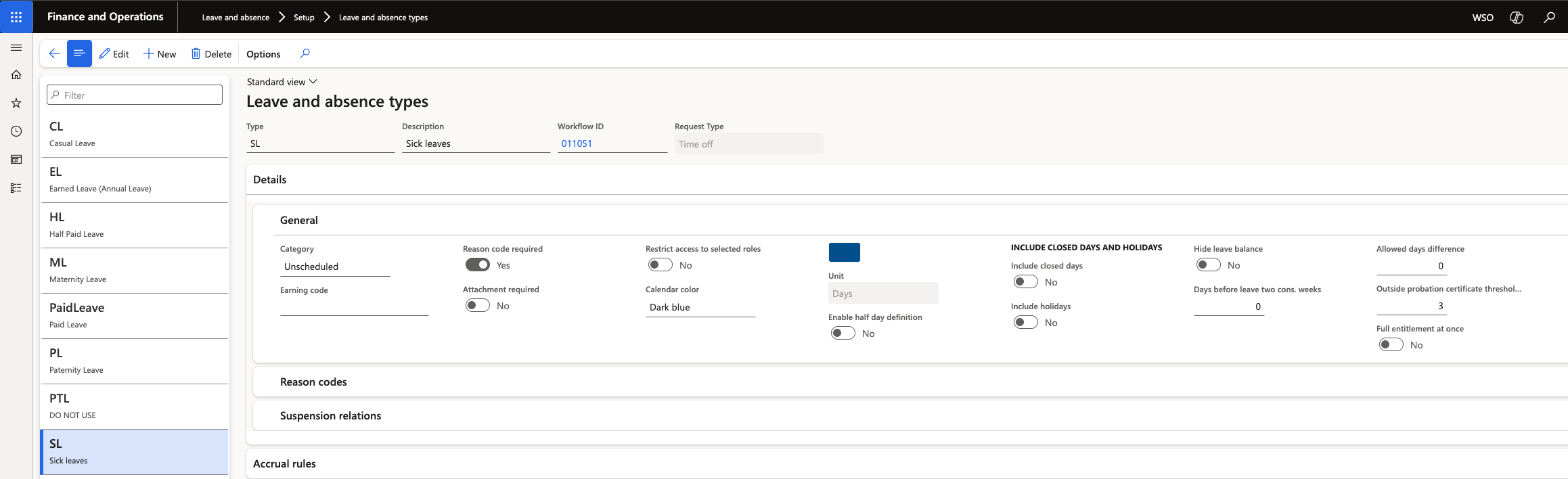Open Workspaces icon in sidebar
Image resolution: width=1568 pixels, height=479 pixels.
tap(16, 160)
